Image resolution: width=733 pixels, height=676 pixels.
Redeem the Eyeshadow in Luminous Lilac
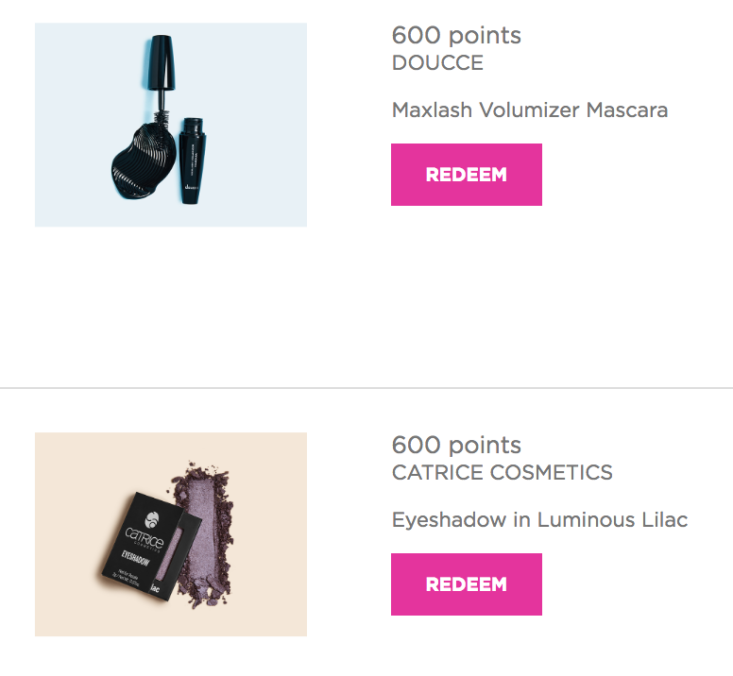point(466,584)
